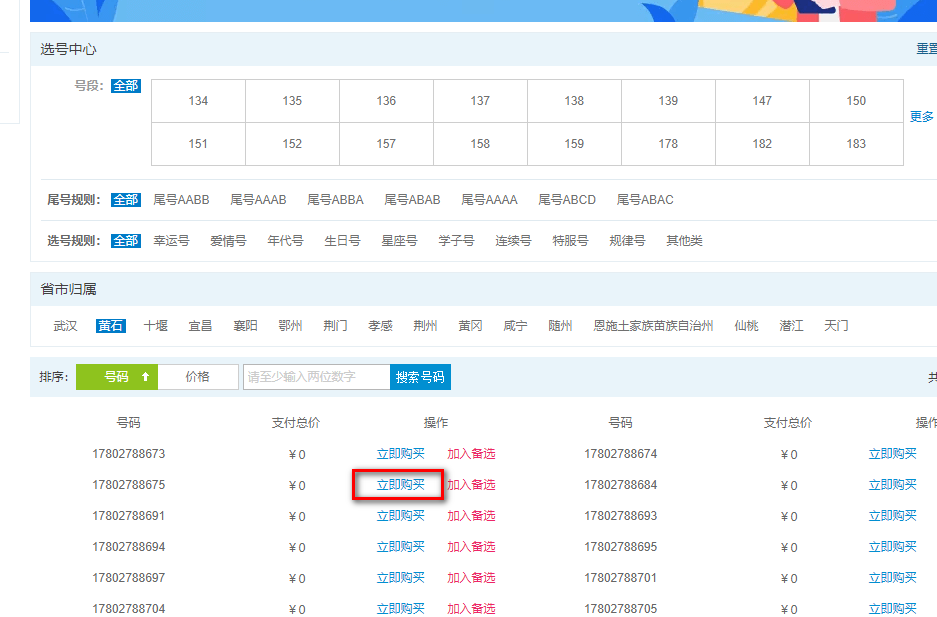Type in the number search field
The image size is (937, 617).
pos(316,377)
